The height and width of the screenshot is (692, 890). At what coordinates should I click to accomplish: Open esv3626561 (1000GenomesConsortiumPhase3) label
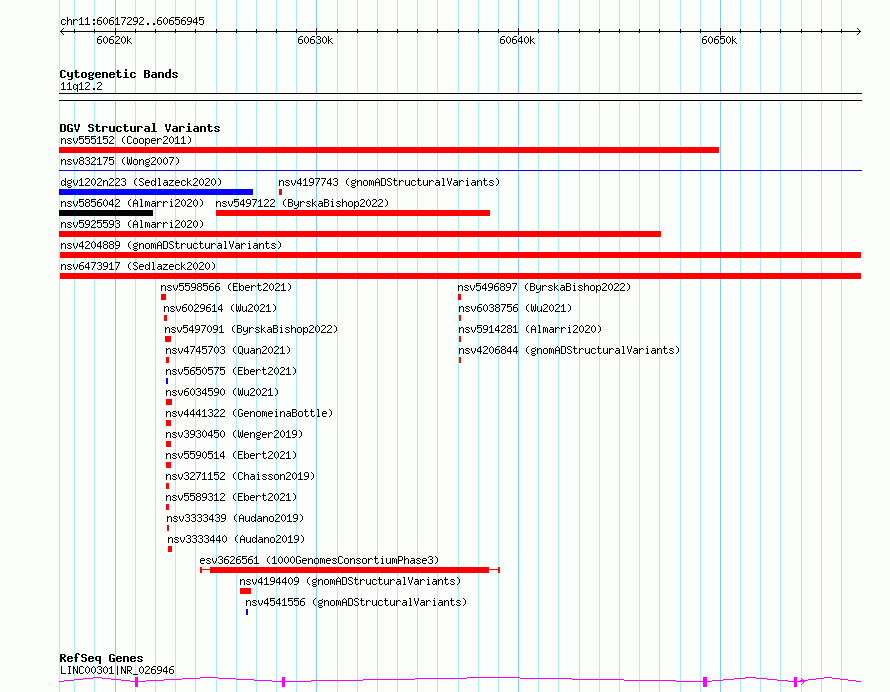[319, 560]
